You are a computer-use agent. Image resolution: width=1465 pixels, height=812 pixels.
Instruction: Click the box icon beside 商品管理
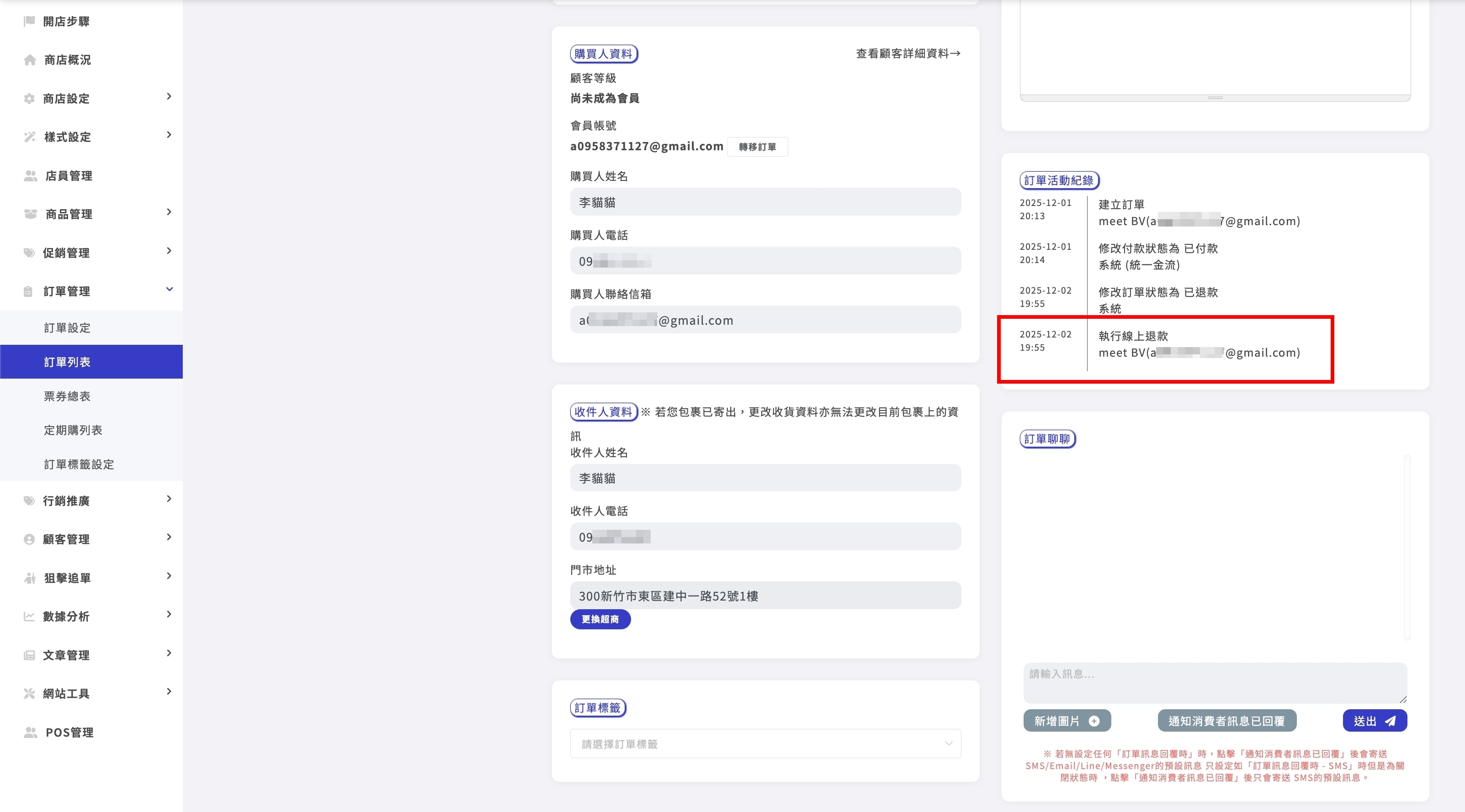30,214
